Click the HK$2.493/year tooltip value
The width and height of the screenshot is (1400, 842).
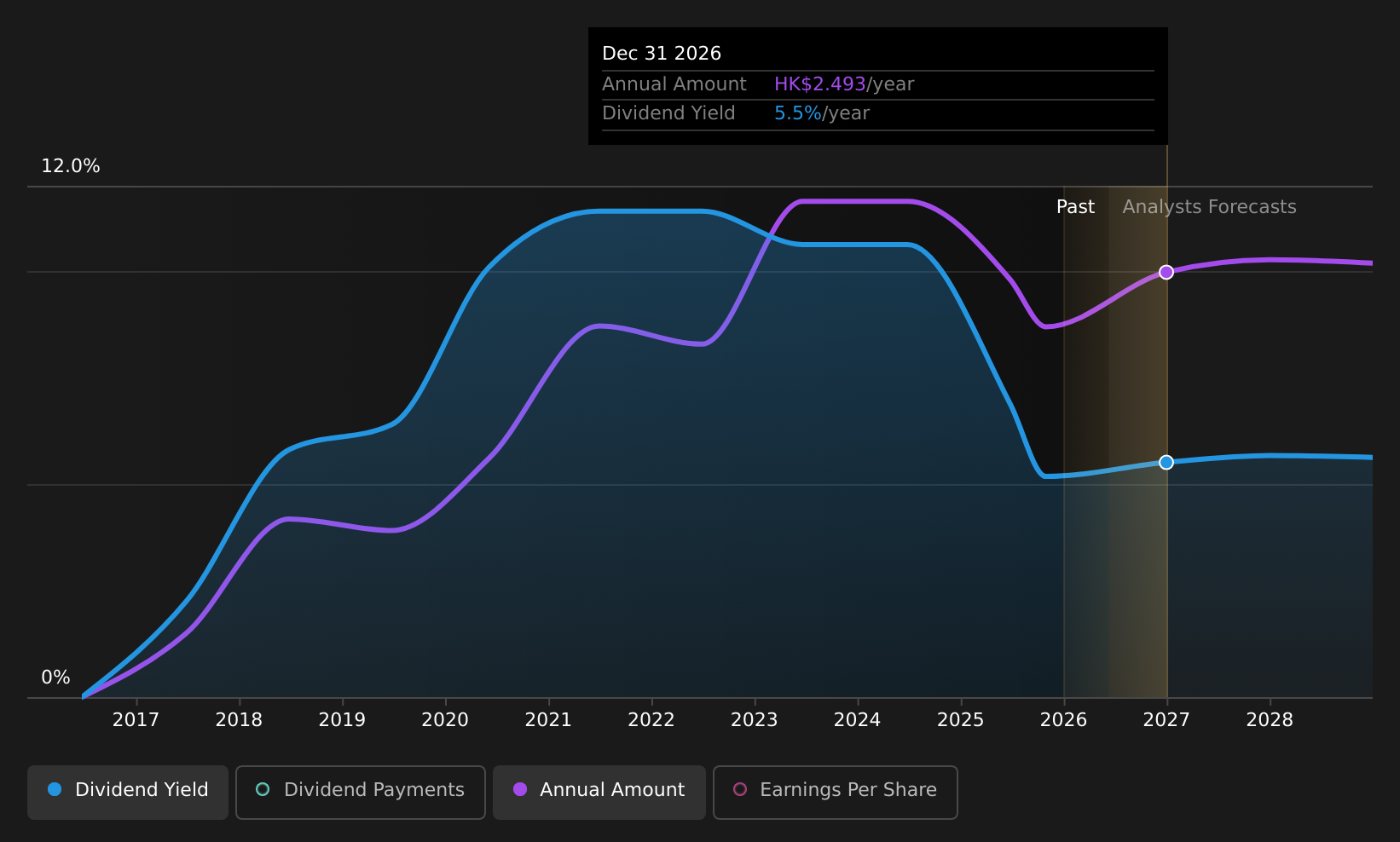844,84
